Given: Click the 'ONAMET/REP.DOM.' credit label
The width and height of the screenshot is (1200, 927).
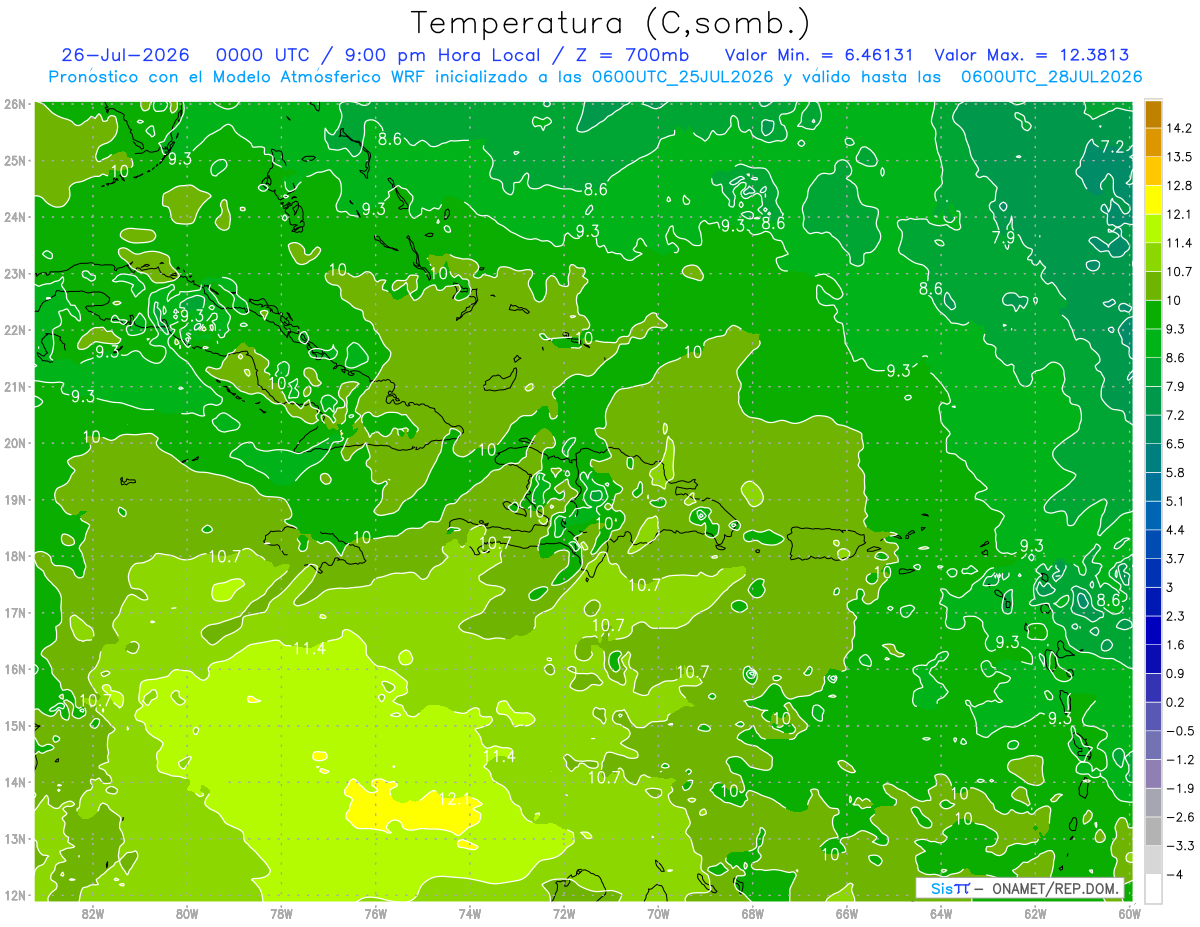Looking at the screenshot, I should tap(1055, 889).
